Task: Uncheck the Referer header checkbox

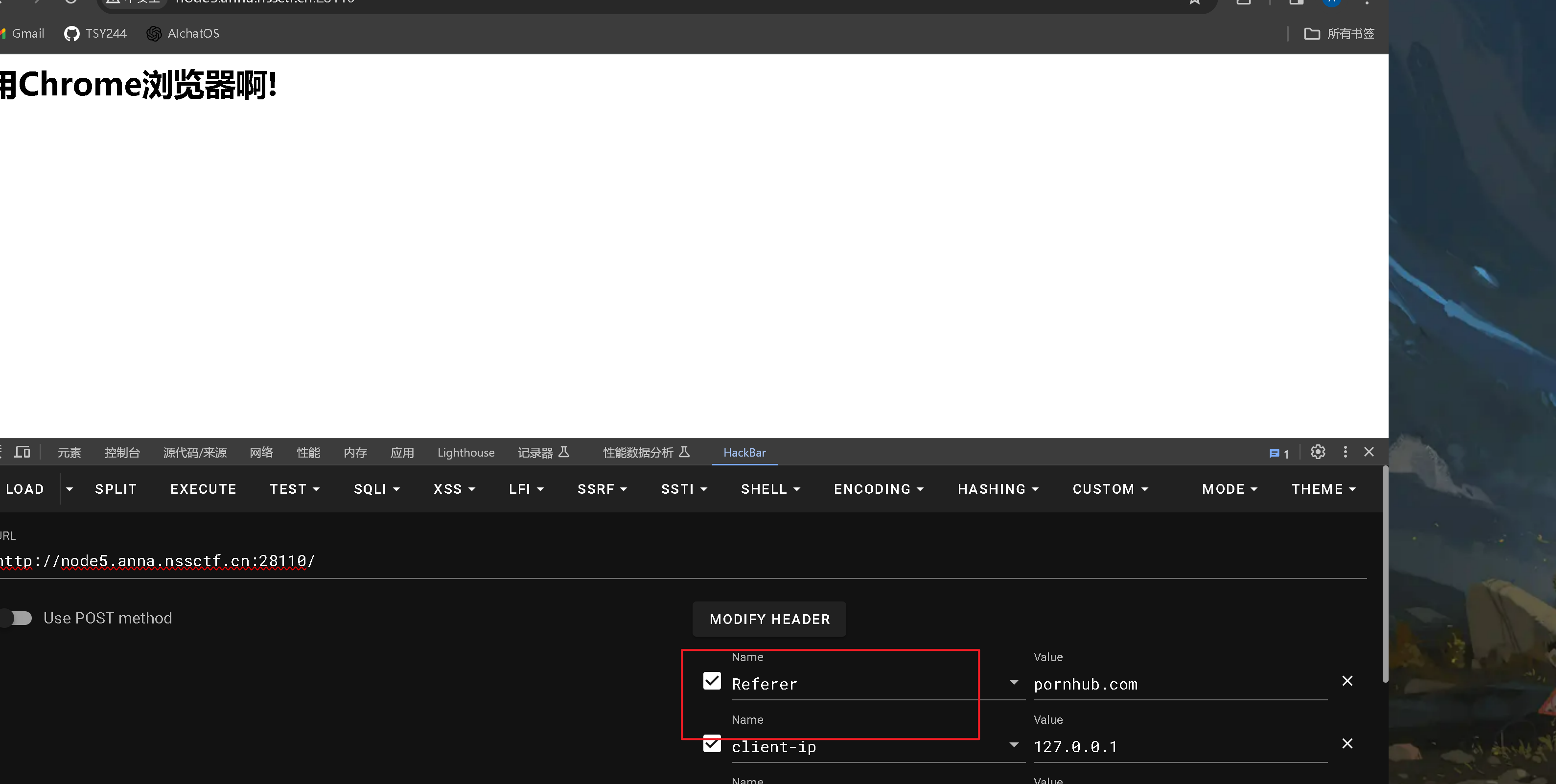Action: point(712,681)
